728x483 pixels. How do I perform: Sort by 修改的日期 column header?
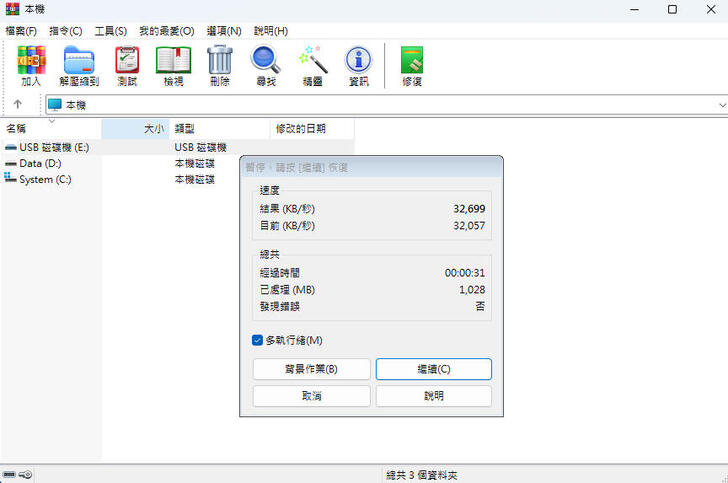coord(312,129)
